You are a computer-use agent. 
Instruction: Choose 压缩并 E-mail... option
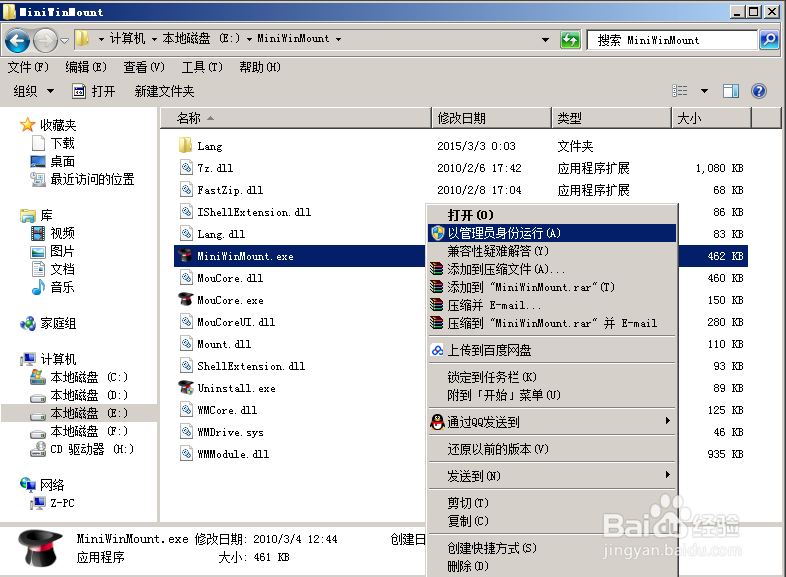pos(552,305)
